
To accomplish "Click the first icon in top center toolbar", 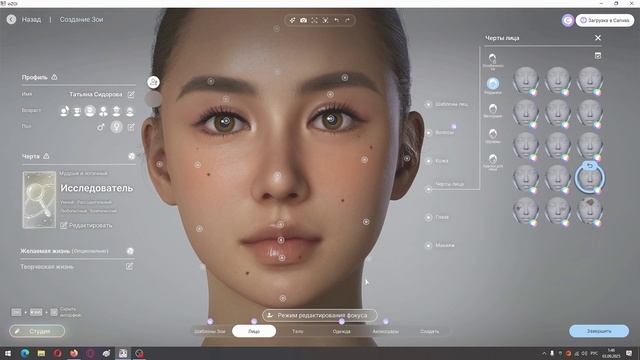I will [292, 20].
